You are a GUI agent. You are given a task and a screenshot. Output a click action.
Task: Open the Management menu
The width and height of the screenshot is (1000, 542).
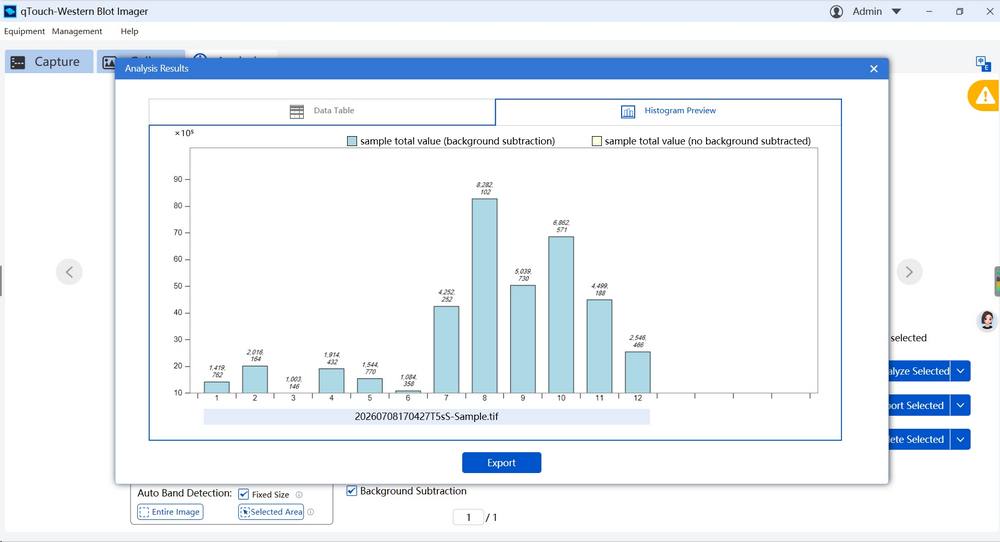tap(77, 31)
